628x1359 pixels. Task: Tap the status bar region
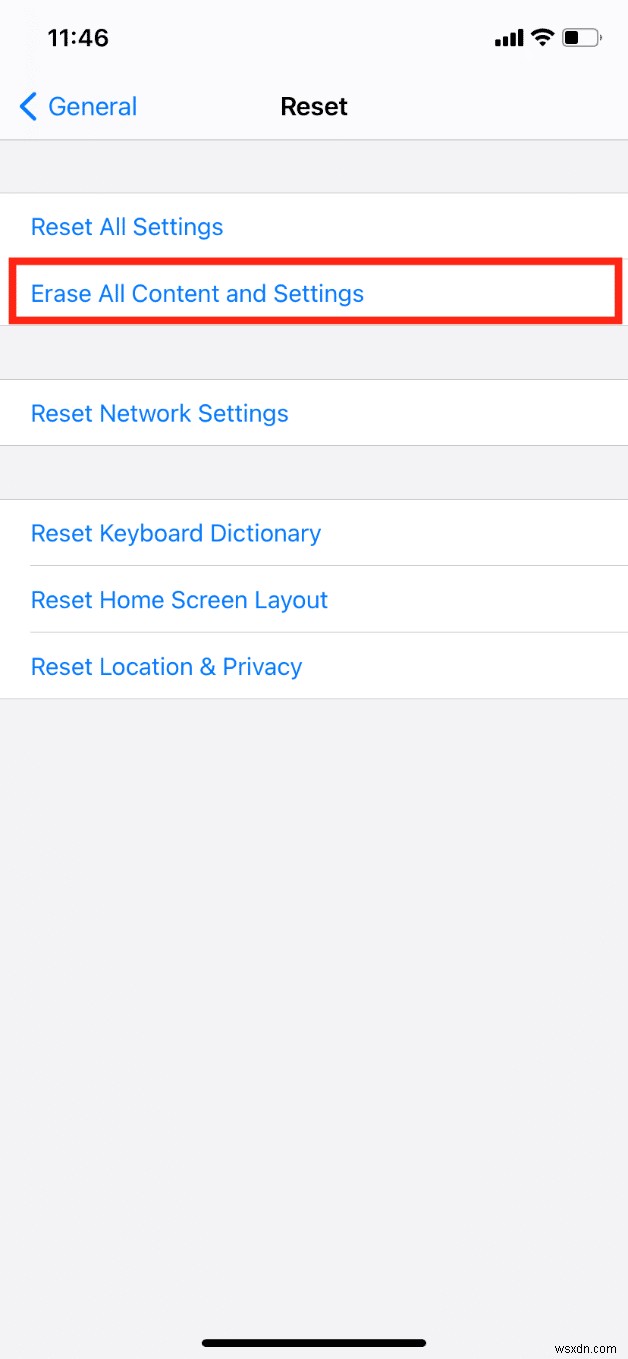314,38
